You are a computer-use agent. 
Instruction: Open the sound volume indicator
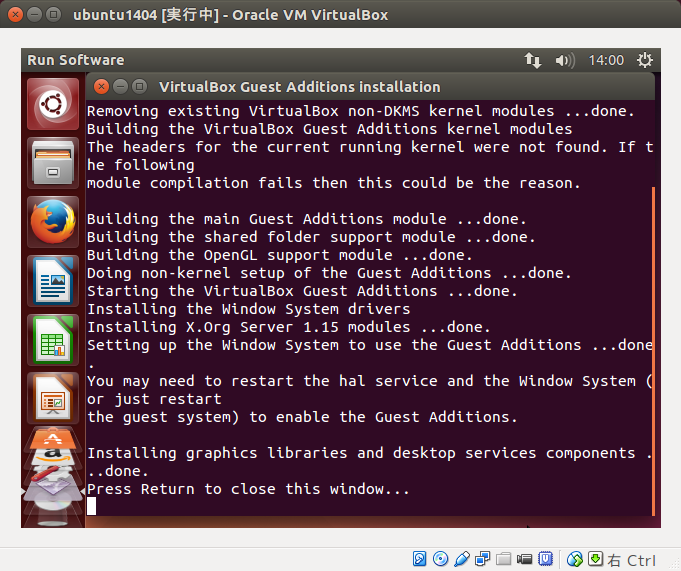[565, 60]
